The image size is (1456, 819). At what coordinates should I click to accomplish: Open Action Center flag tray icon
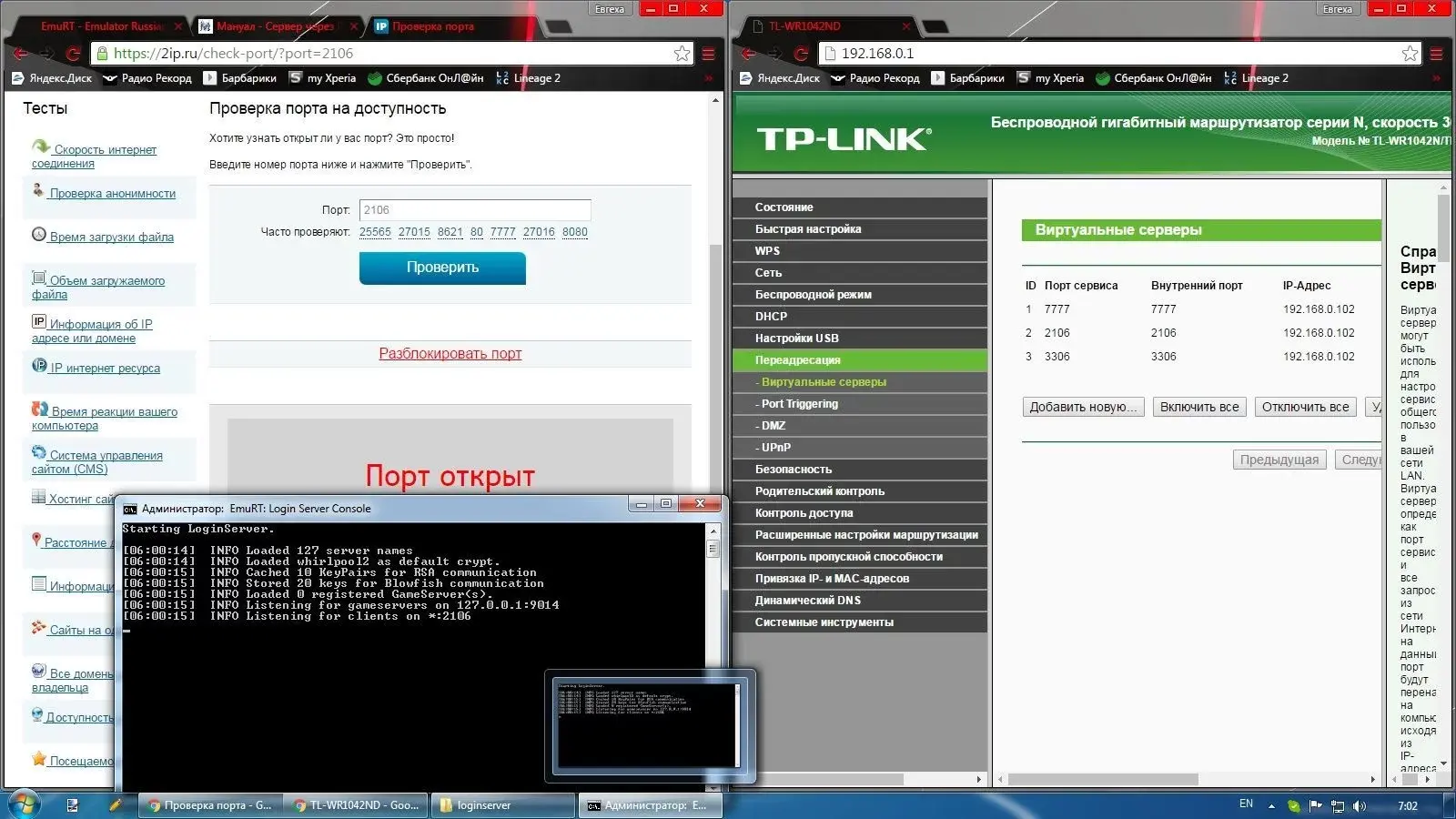[1315, 805]
